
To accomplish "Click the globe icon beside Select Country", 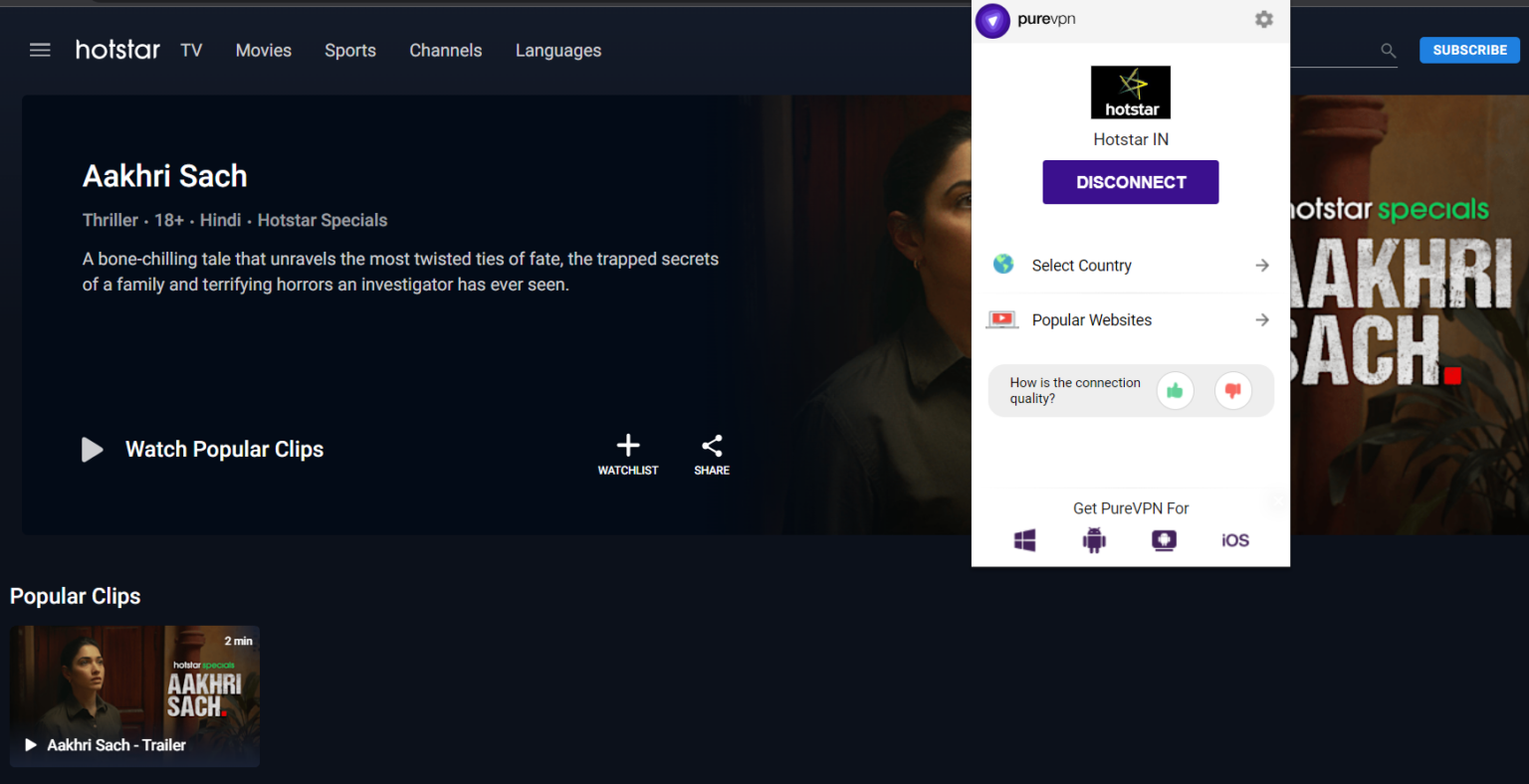I will click(1002, 264).
